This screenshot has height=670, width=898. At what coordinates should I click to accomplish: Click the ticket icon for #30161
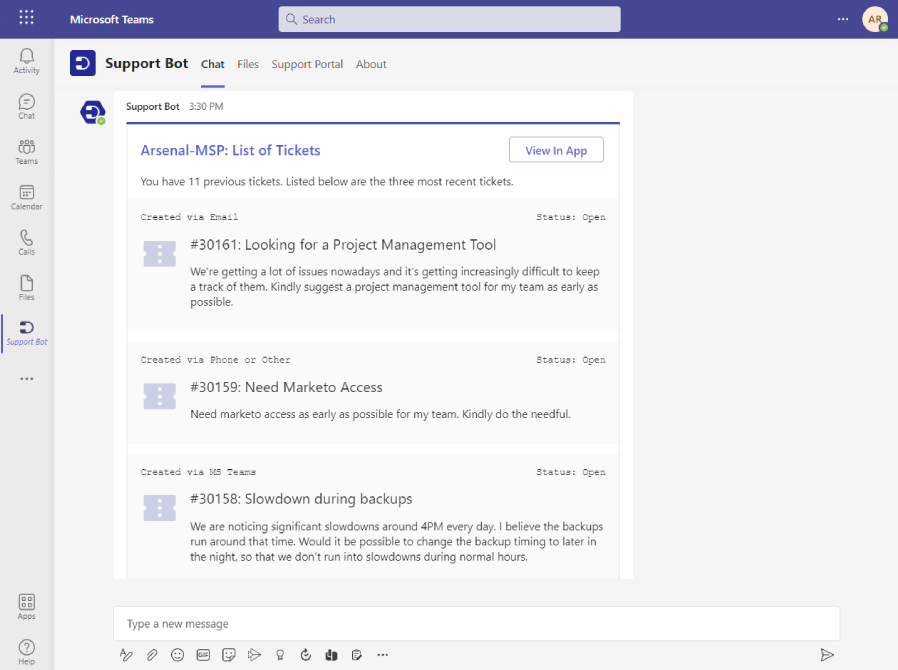pyautogui.click(x=159, y=254)
